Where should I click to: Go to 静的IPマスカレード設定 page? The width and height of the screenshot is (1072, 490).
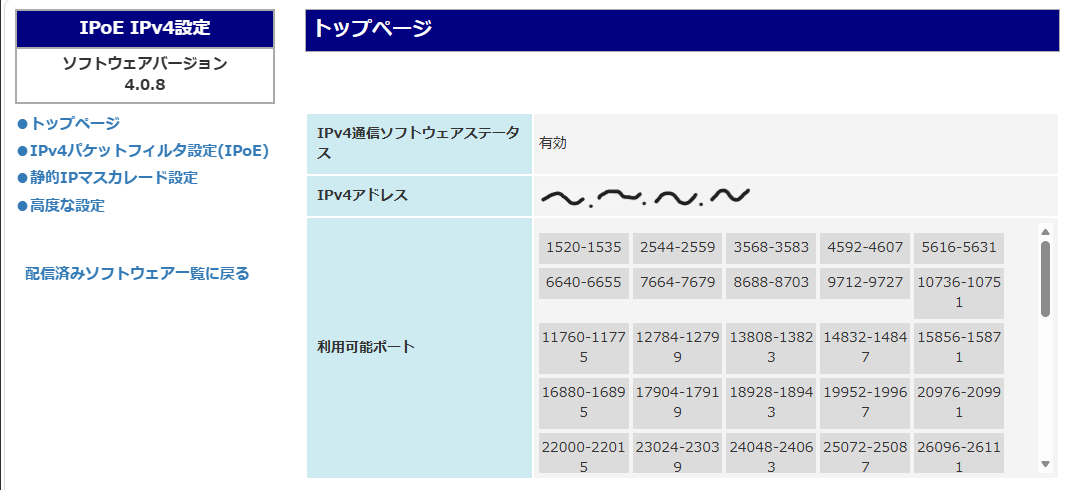[113, 178]
